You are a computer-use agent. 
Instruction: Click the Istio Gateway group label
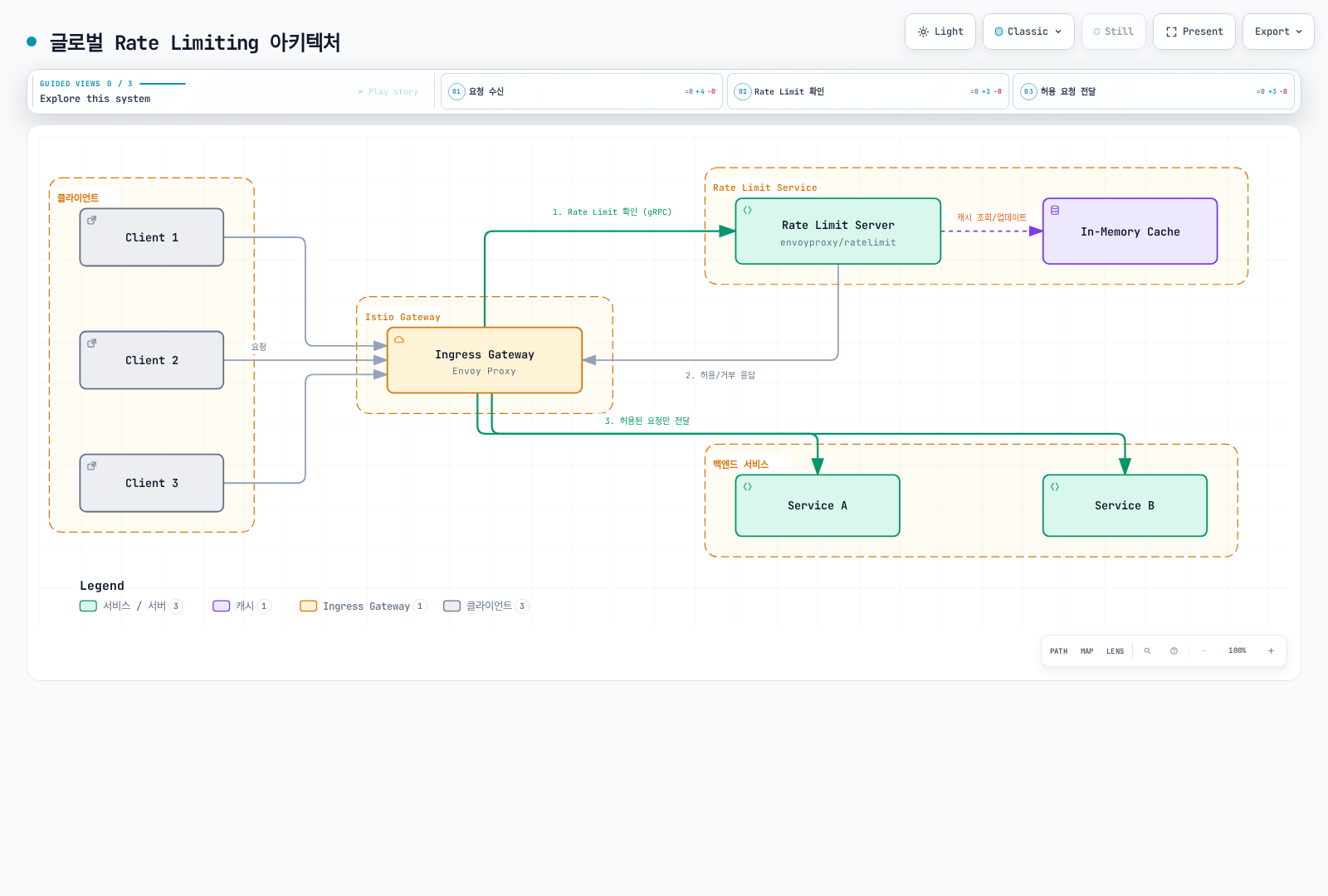403,317
